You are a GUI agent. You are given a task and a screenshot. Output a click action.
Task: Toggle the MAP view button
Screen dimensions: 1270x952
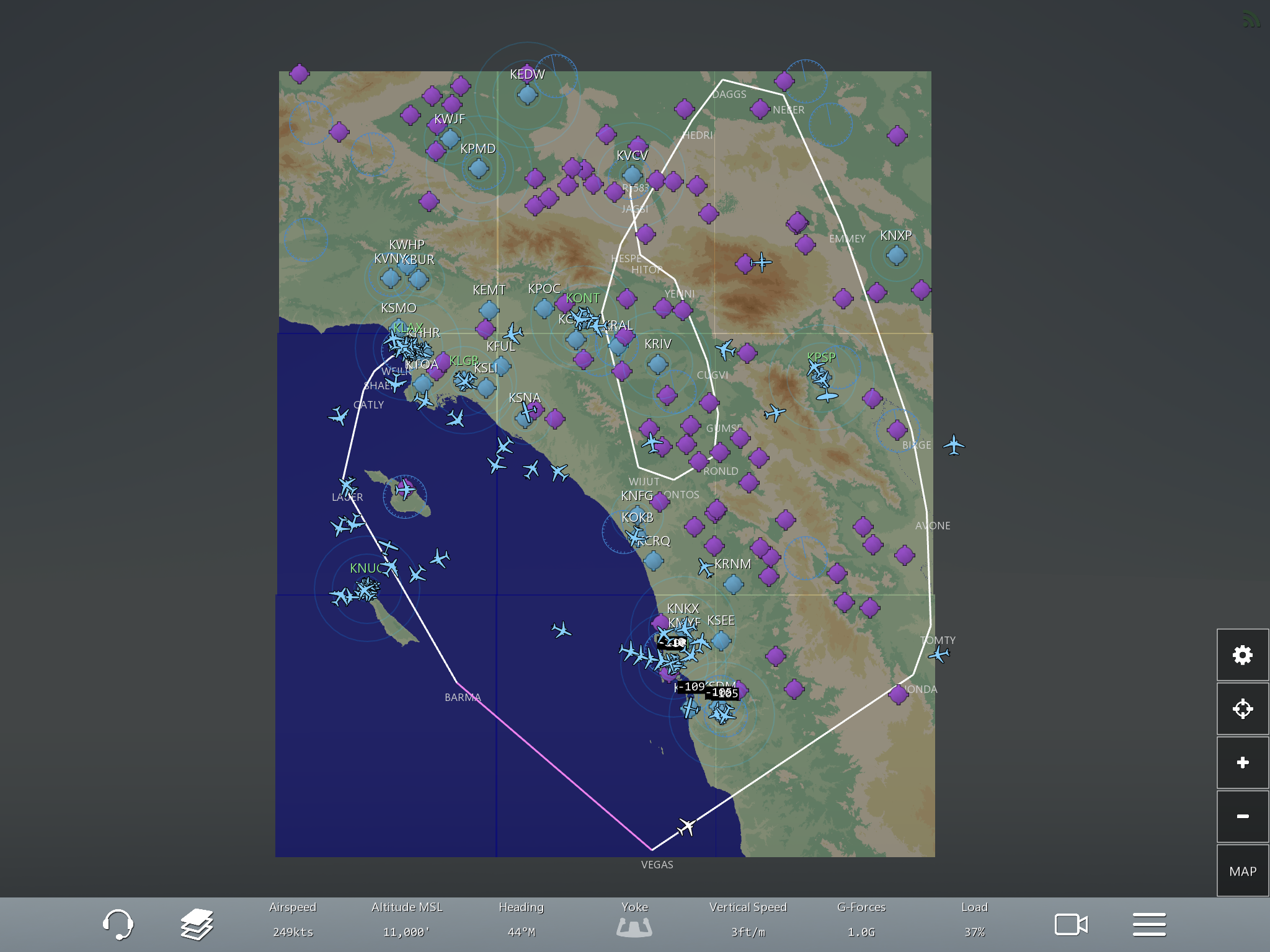1242,871
